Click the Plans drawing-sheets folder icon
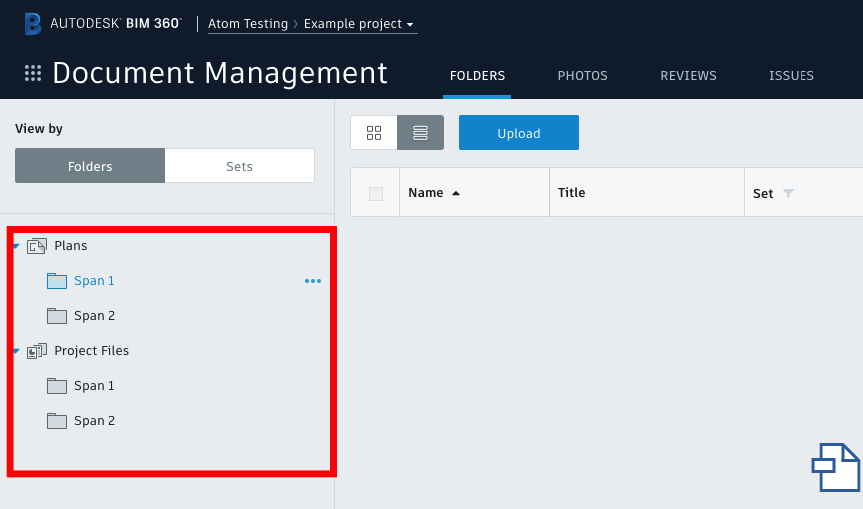This screenshot has height=509, width=863. (x=37, y=246)
